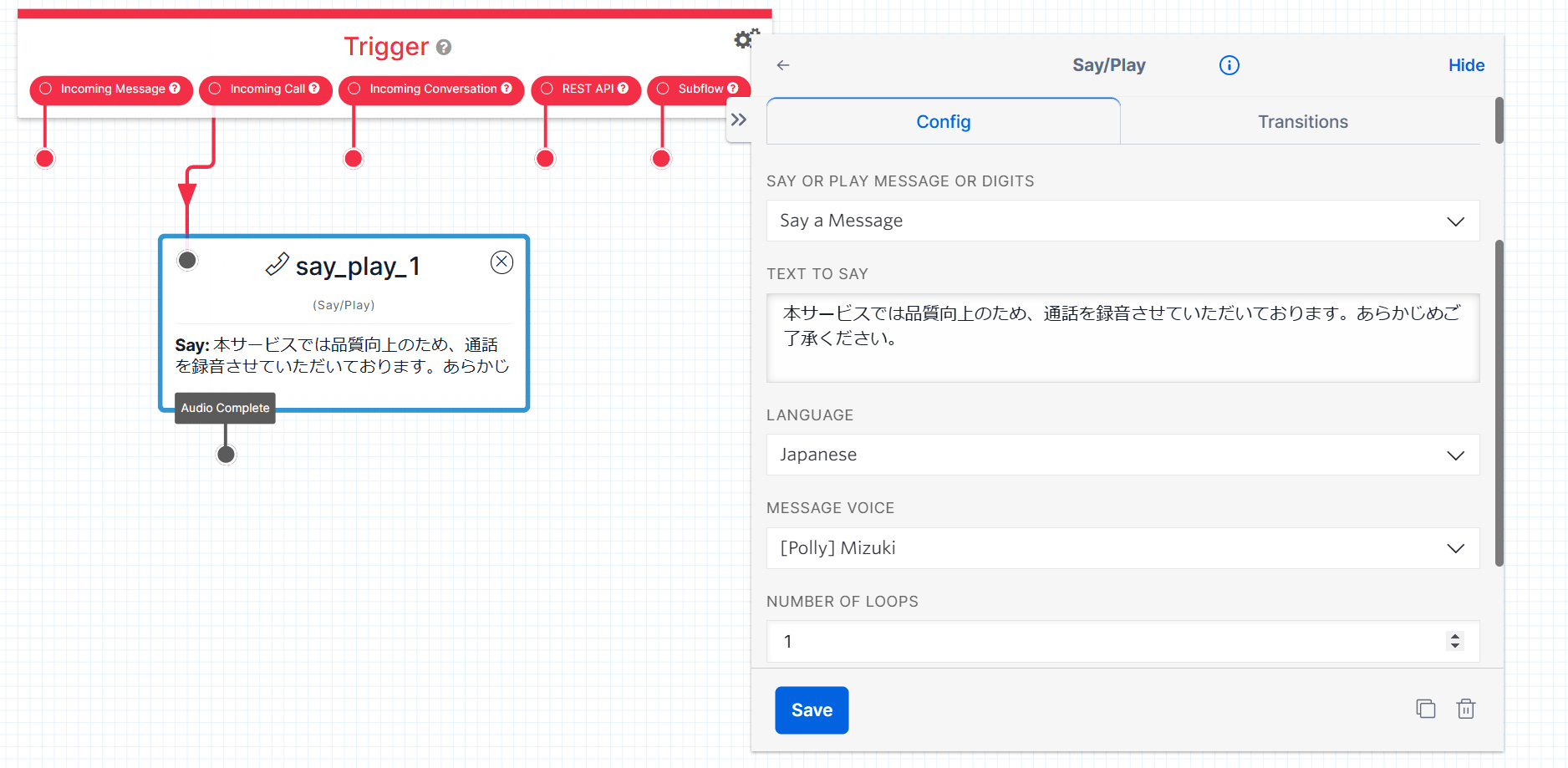This screenshot has width=1568, height=768.
Task: Select the Subflow trigger pill
Action: point(699,89)
